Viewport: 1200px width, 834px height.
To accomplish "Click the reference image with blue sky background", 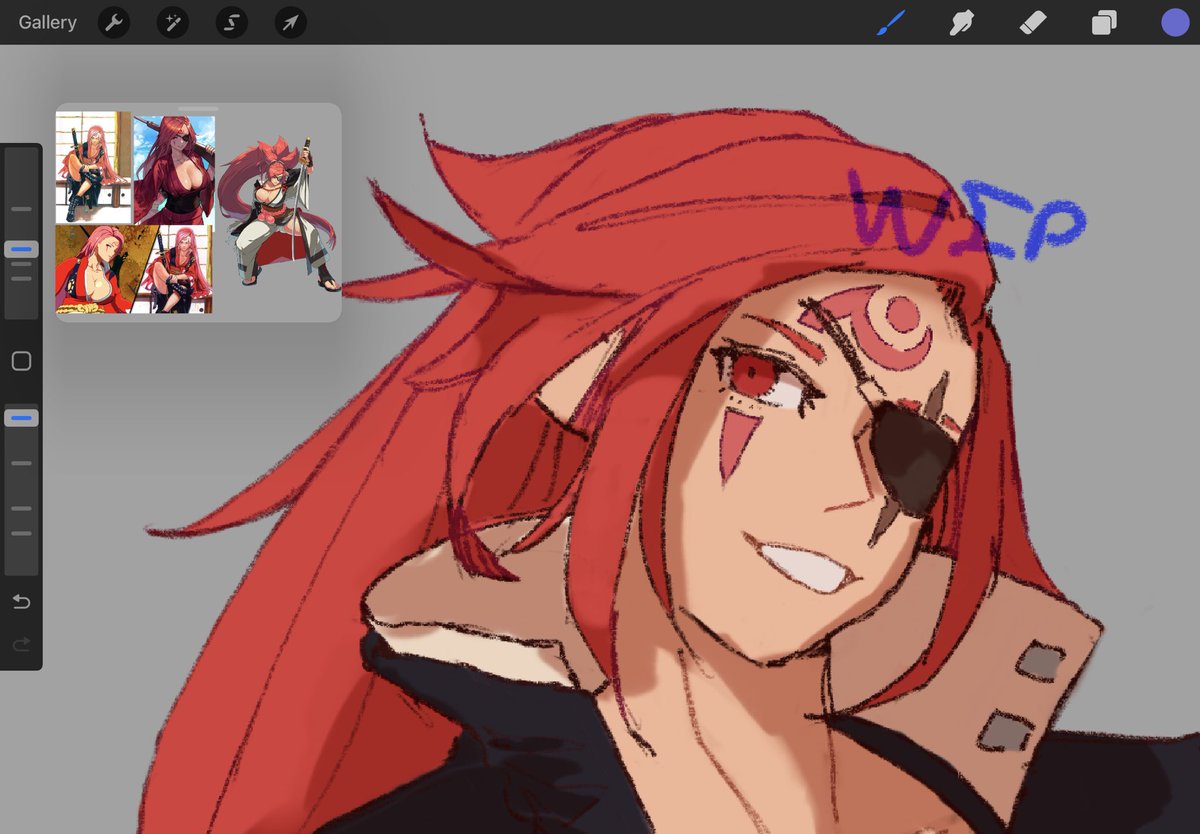I will click(174, 169).
